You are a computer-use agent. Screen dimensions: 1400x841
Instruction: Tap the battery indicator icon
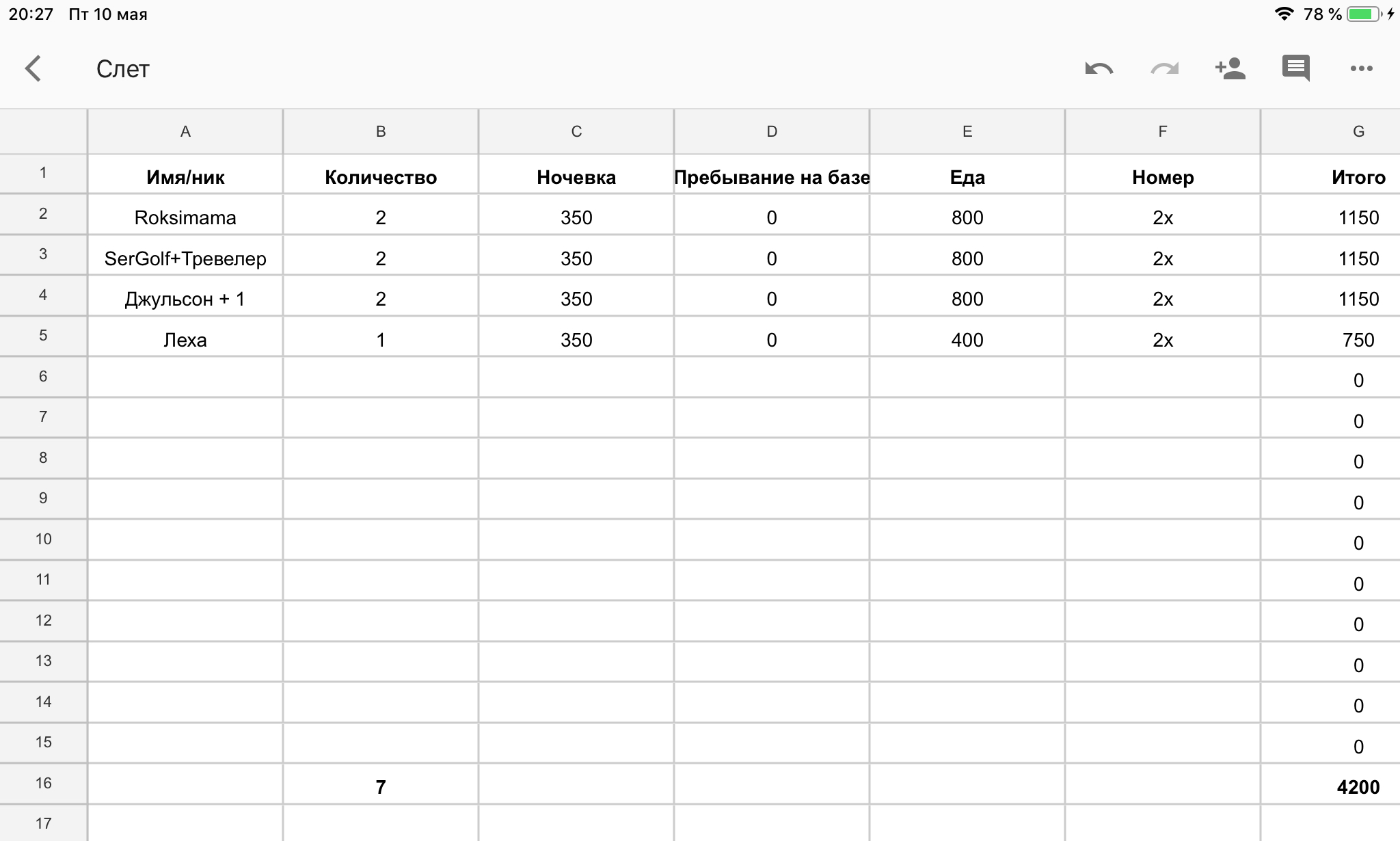tap(1363, 14)
